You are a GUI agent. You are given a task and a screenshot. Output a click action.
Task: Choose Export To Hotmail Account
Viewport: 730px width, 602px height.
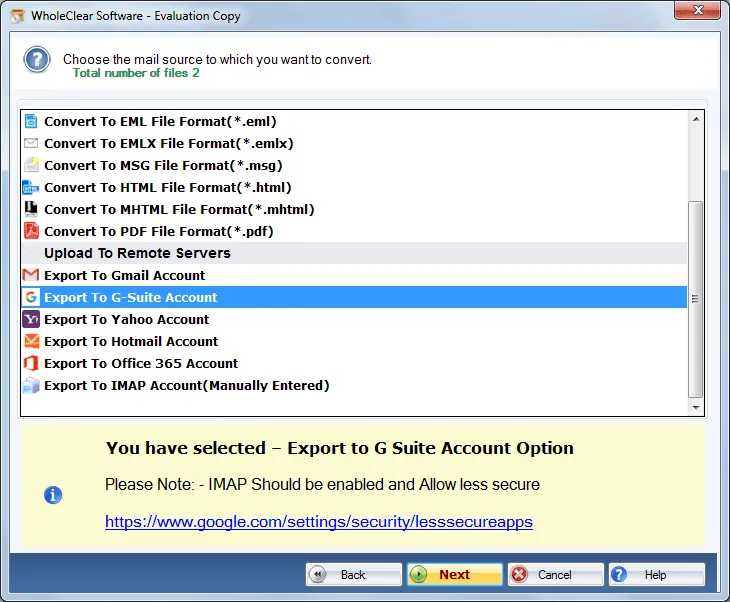(354, 341)
